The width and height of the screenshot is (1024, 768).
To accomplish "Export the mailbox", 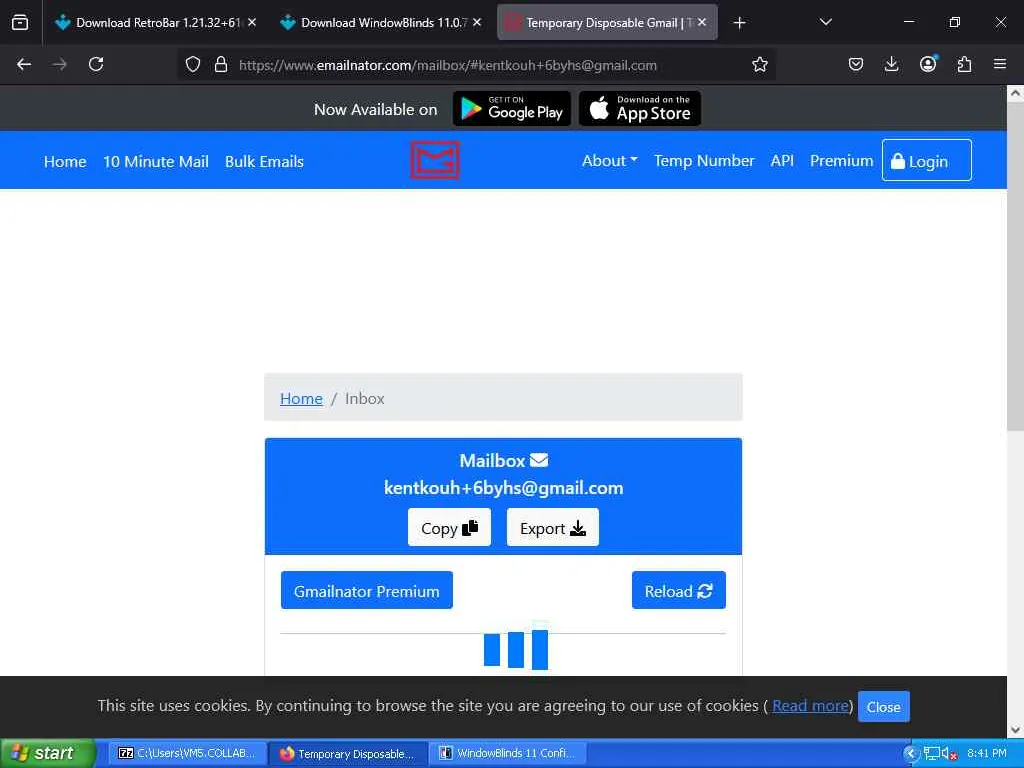I will click(552, 527).
